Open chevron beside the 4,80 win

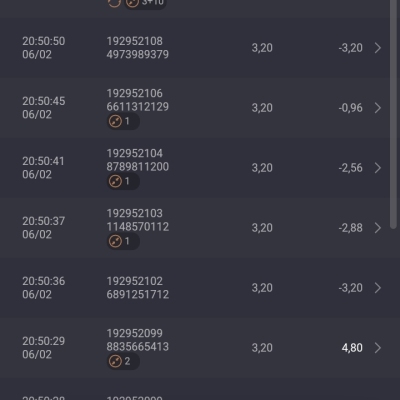pos(378,348)
